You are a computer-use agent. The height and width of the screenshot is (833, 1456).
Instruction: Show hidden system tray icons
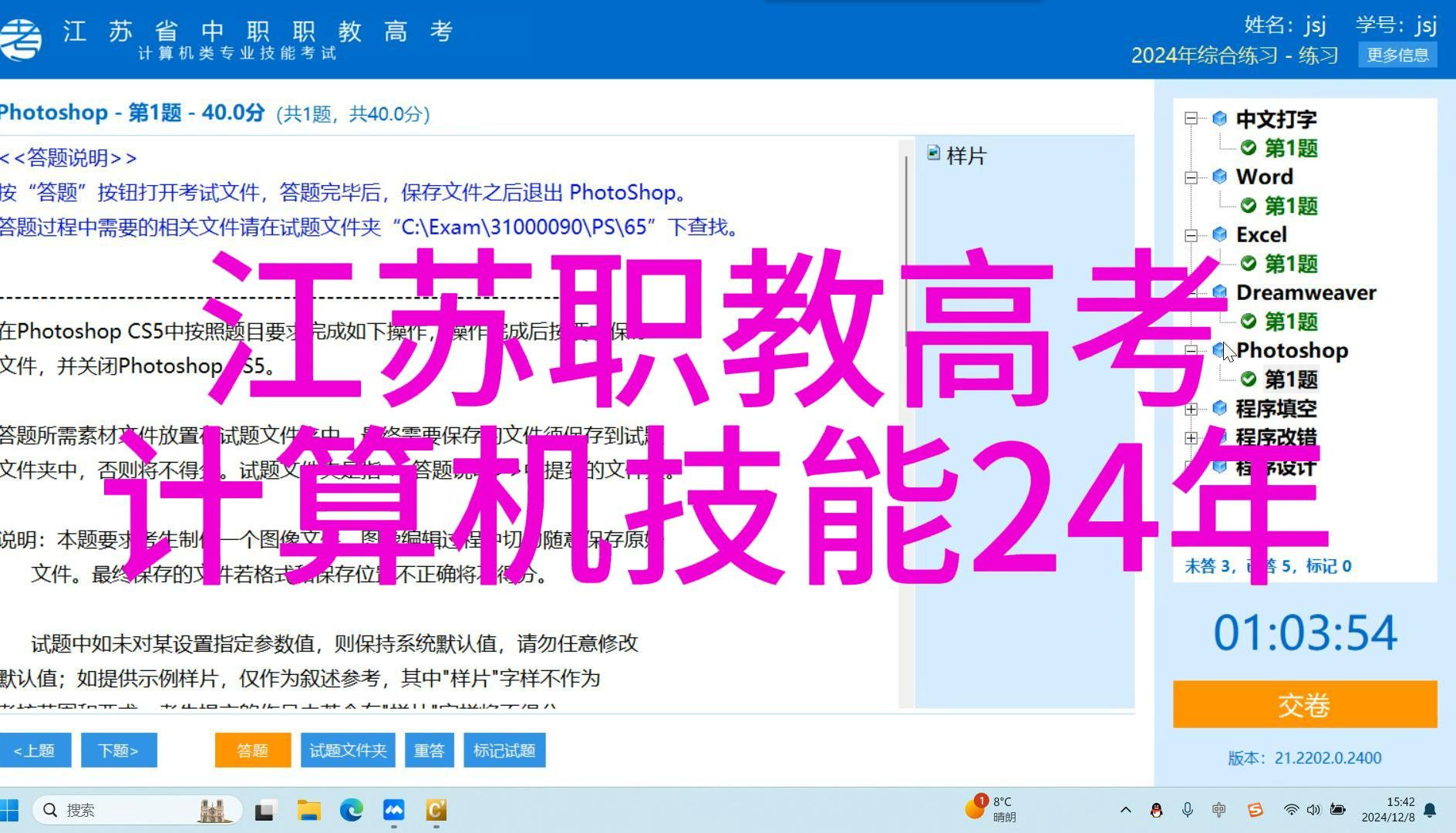click(1126, 810)
